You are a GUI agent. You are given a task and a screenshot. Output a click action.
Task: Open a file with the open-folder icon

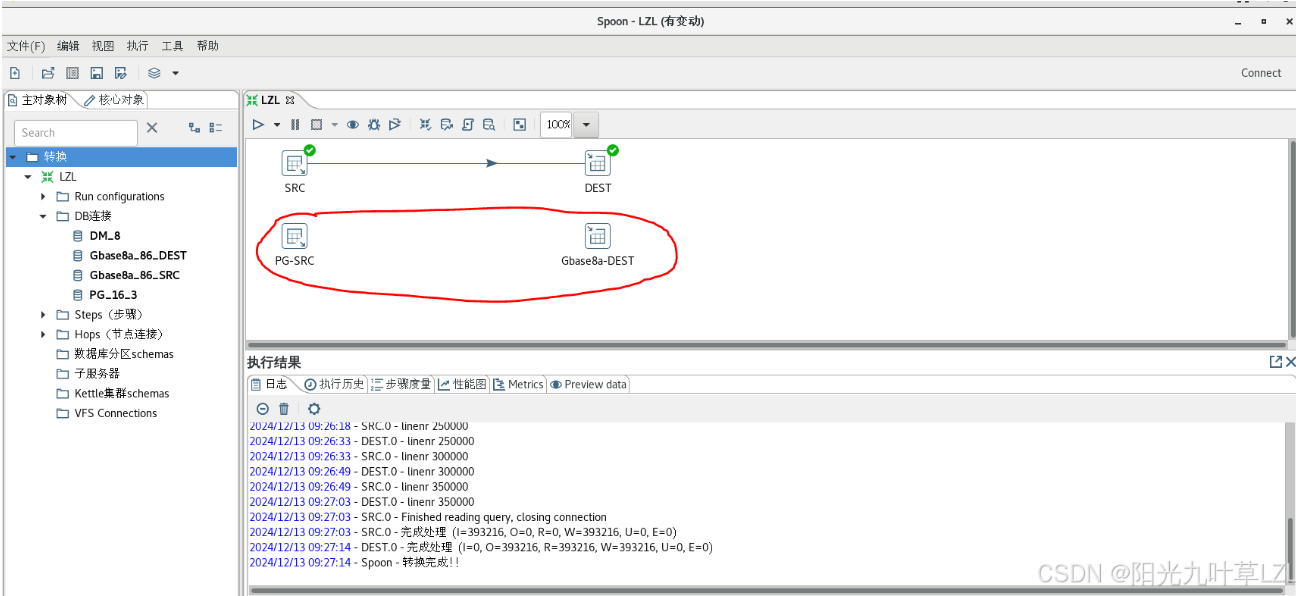tap(48, 73)
